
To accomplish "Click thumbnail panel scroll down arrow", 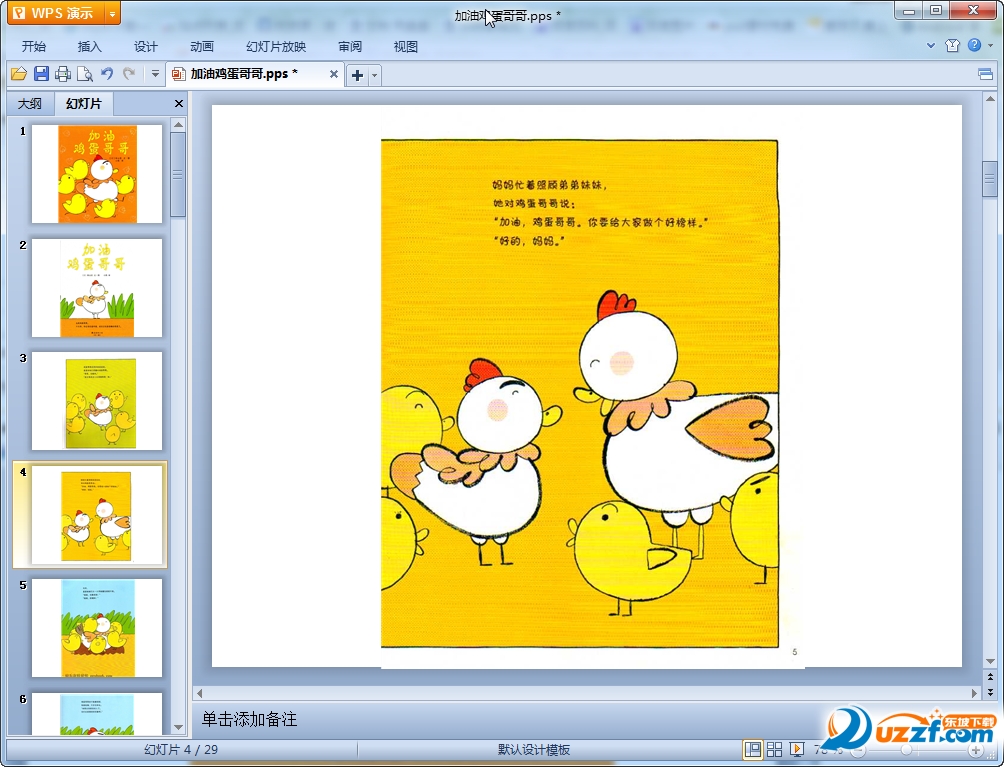I will pyautogui.click(x=179, y=727).
